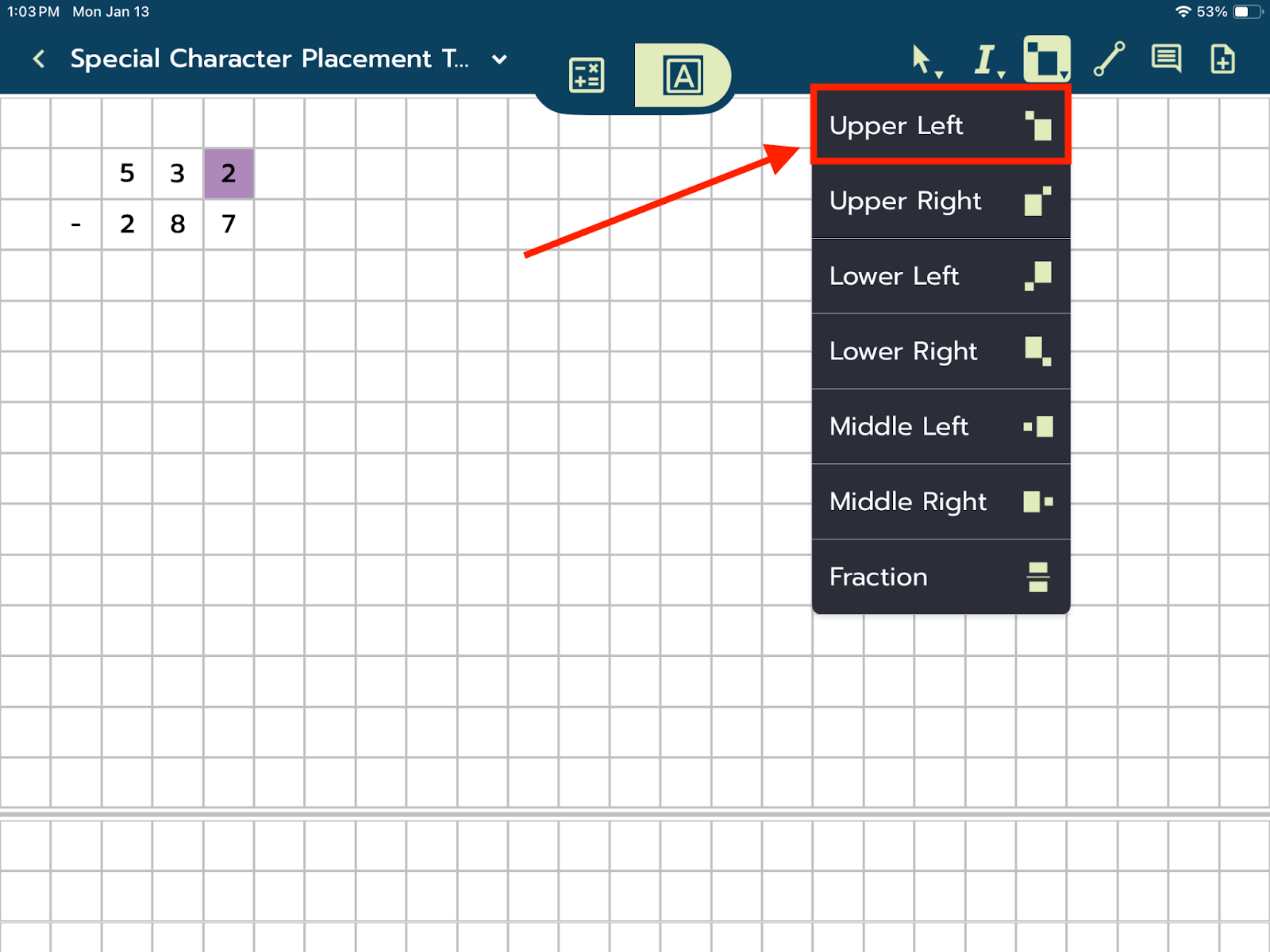The height and width of the screenshot is (952, 1270).
Task: Add a new page with the plus icon
Action: pyautogui.click(x=1222, y=59)
